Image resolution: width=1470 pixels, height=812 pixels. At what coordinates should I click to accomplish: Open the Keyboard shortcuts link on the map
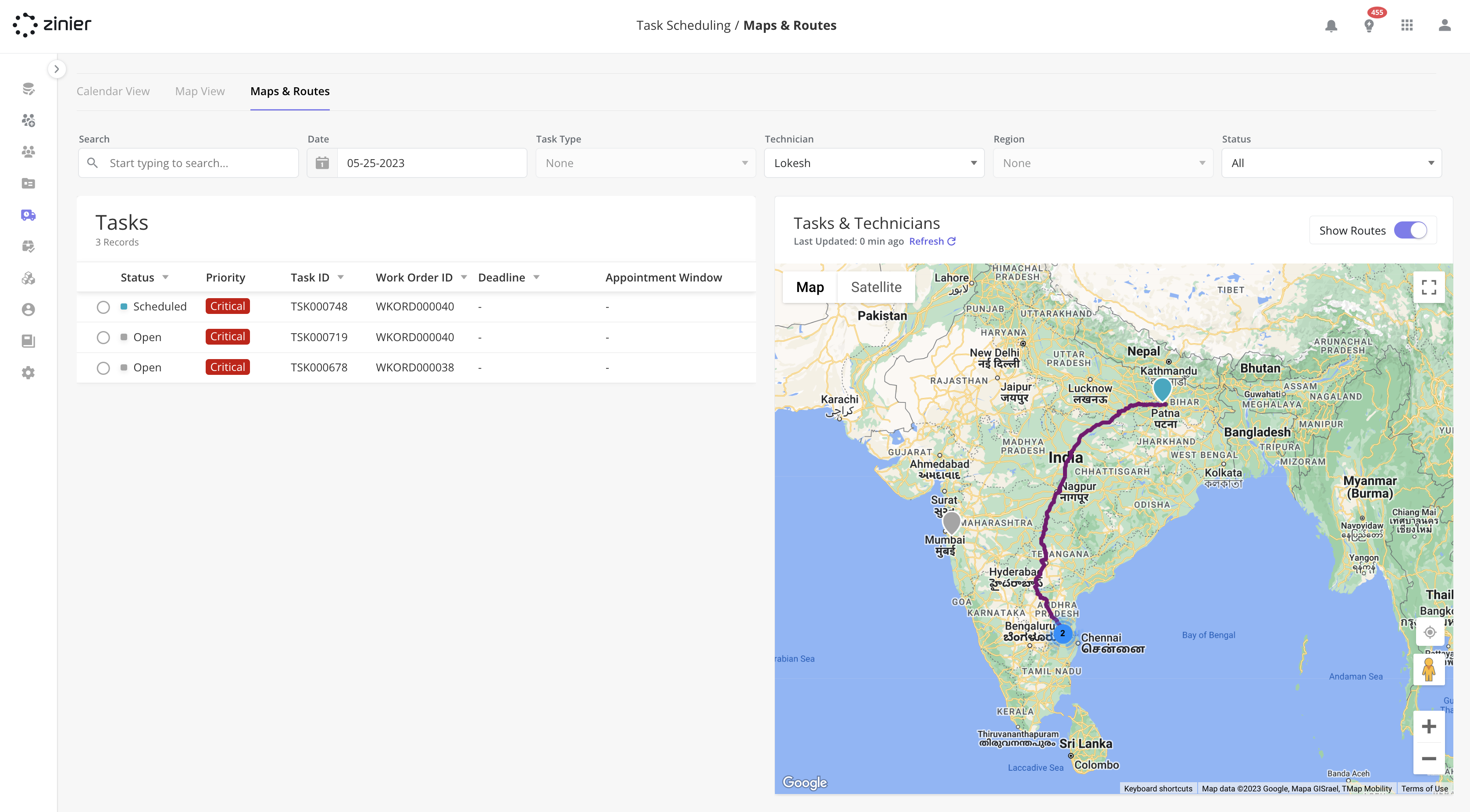(x=1158, y=789)
